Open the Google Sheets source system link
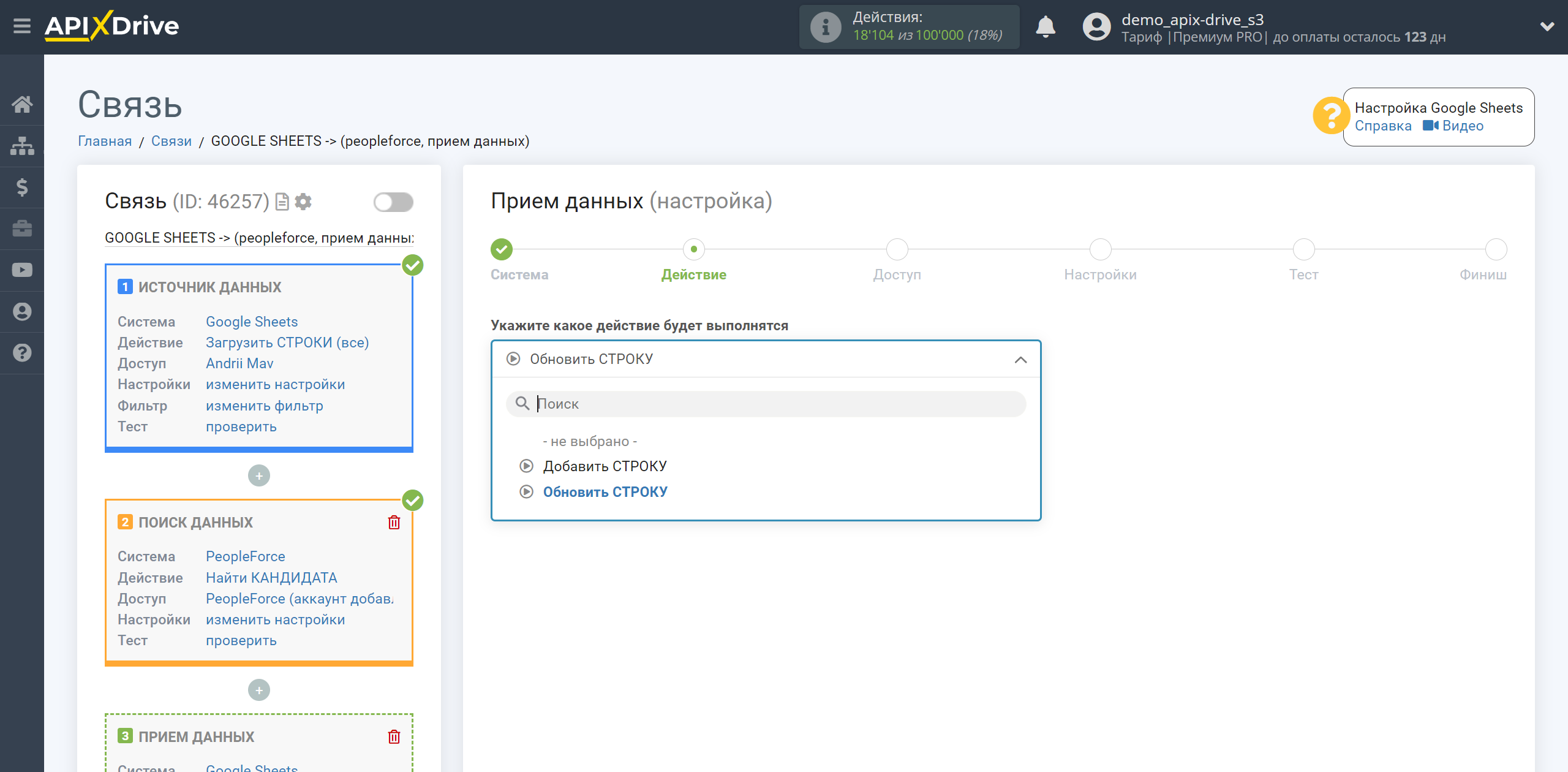 [252, 322]
